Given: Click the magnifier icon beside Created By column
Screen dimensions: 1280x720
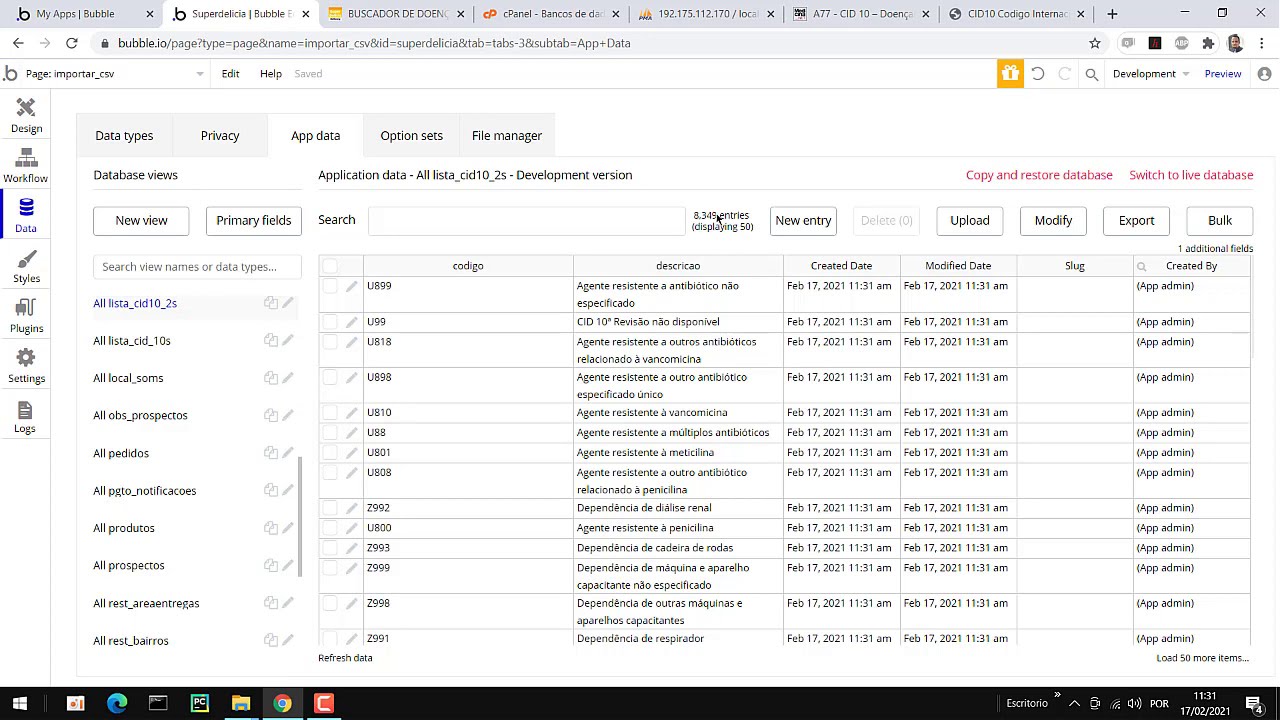Looking at the screenshot, I should [1141, 266].
